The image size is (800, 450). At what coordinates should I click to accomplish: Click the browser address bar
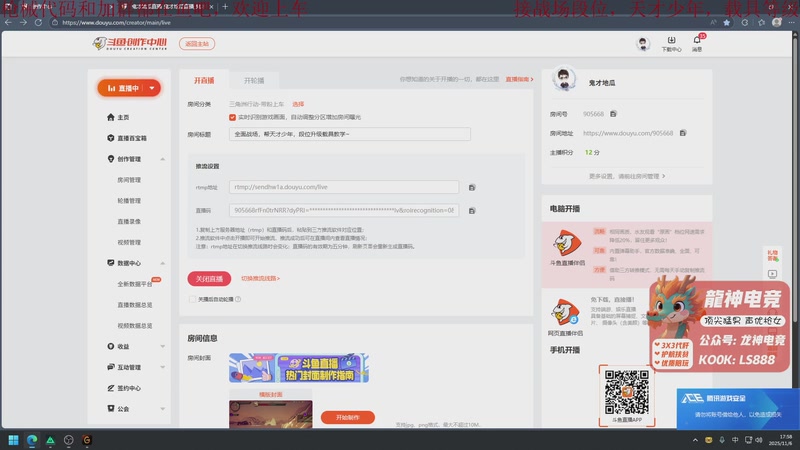click(378, 22)
